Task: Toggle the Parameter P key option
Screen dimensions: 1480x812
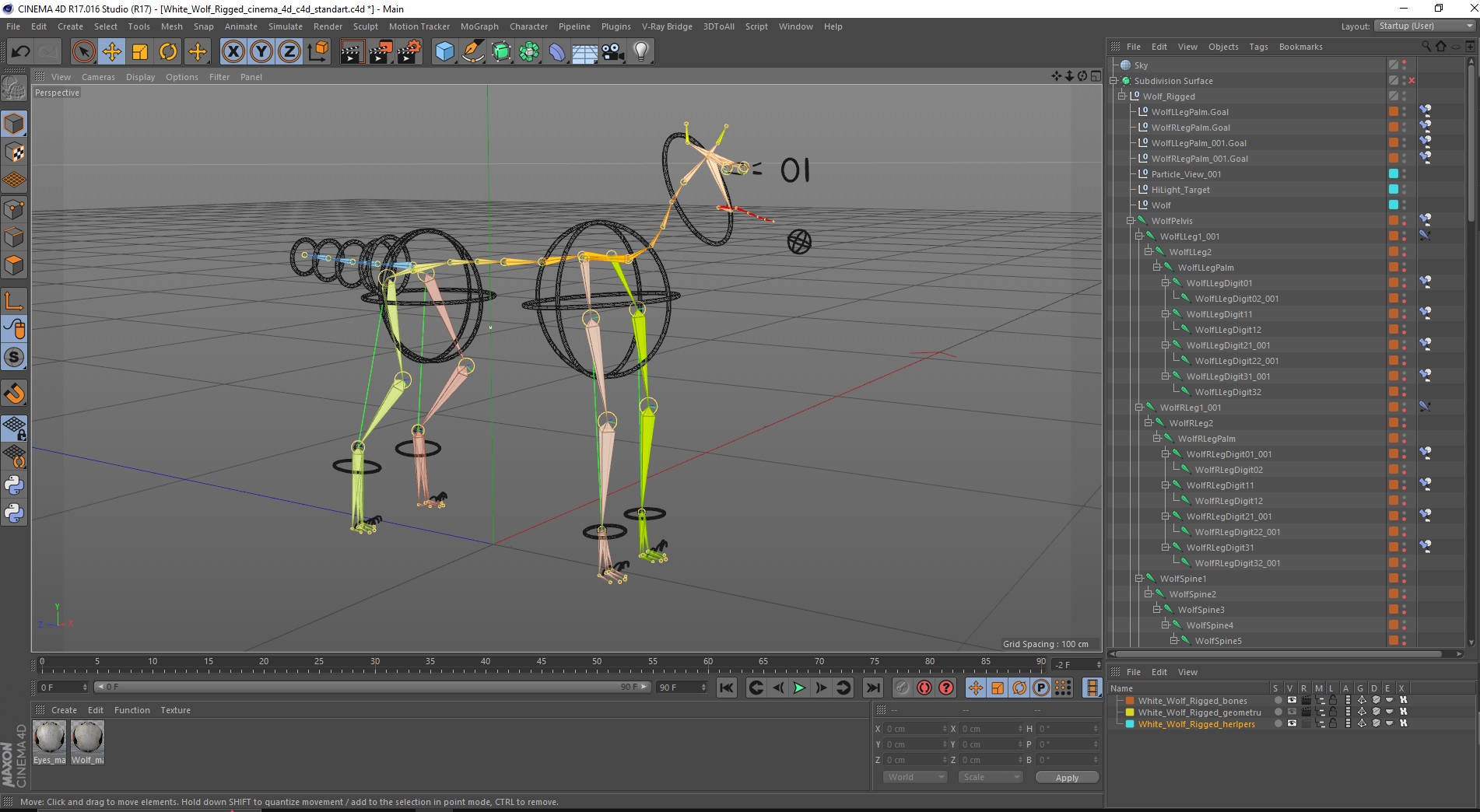Action: 1041,688
